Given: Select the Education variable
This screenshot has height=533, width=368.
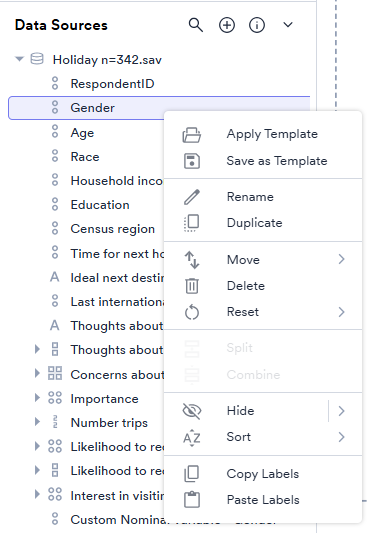Looking at the screenshot, I should click(x=100, y=205).
